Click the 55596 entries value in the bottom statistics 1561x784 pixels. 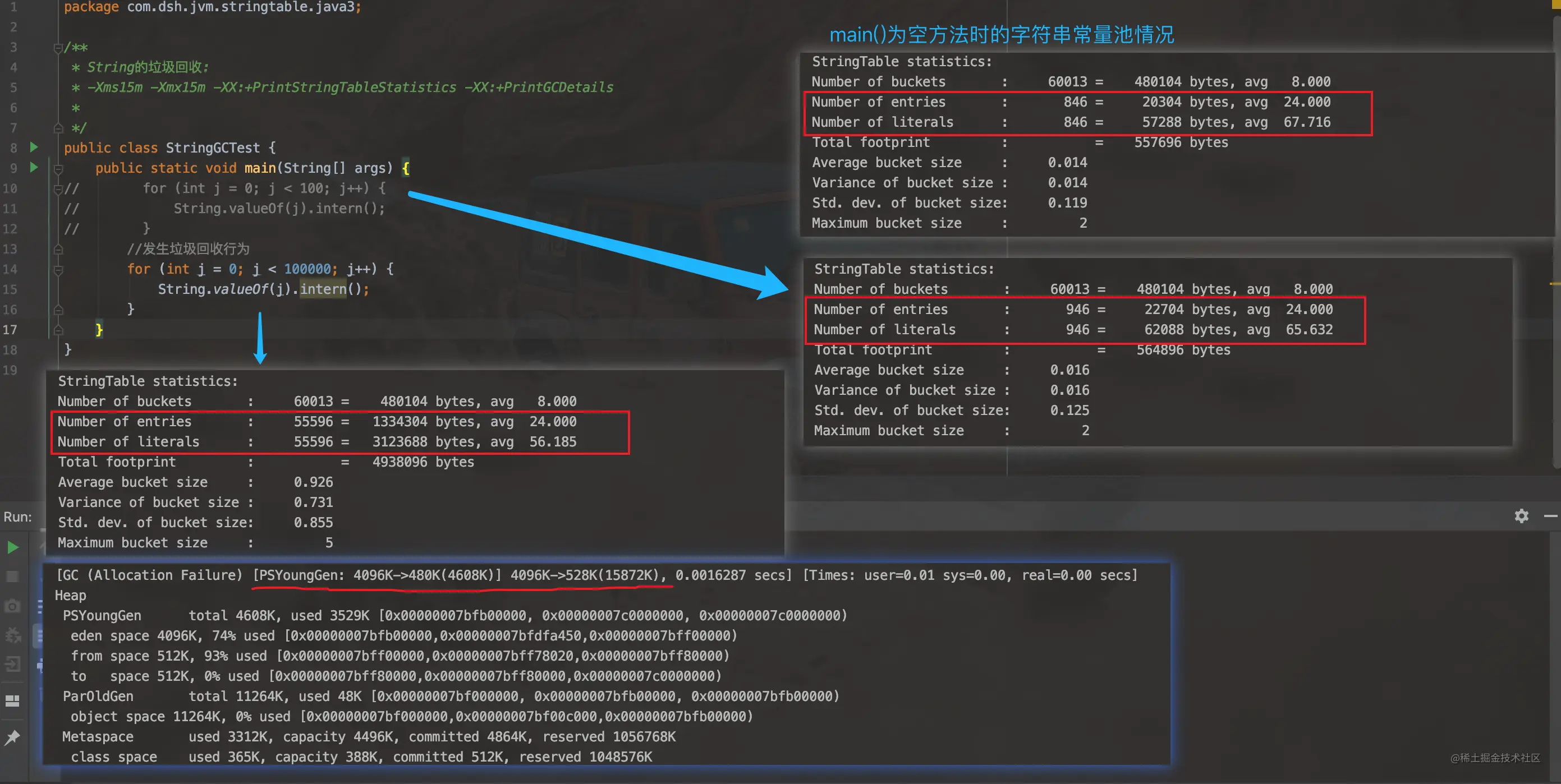[x=313, y=422]
